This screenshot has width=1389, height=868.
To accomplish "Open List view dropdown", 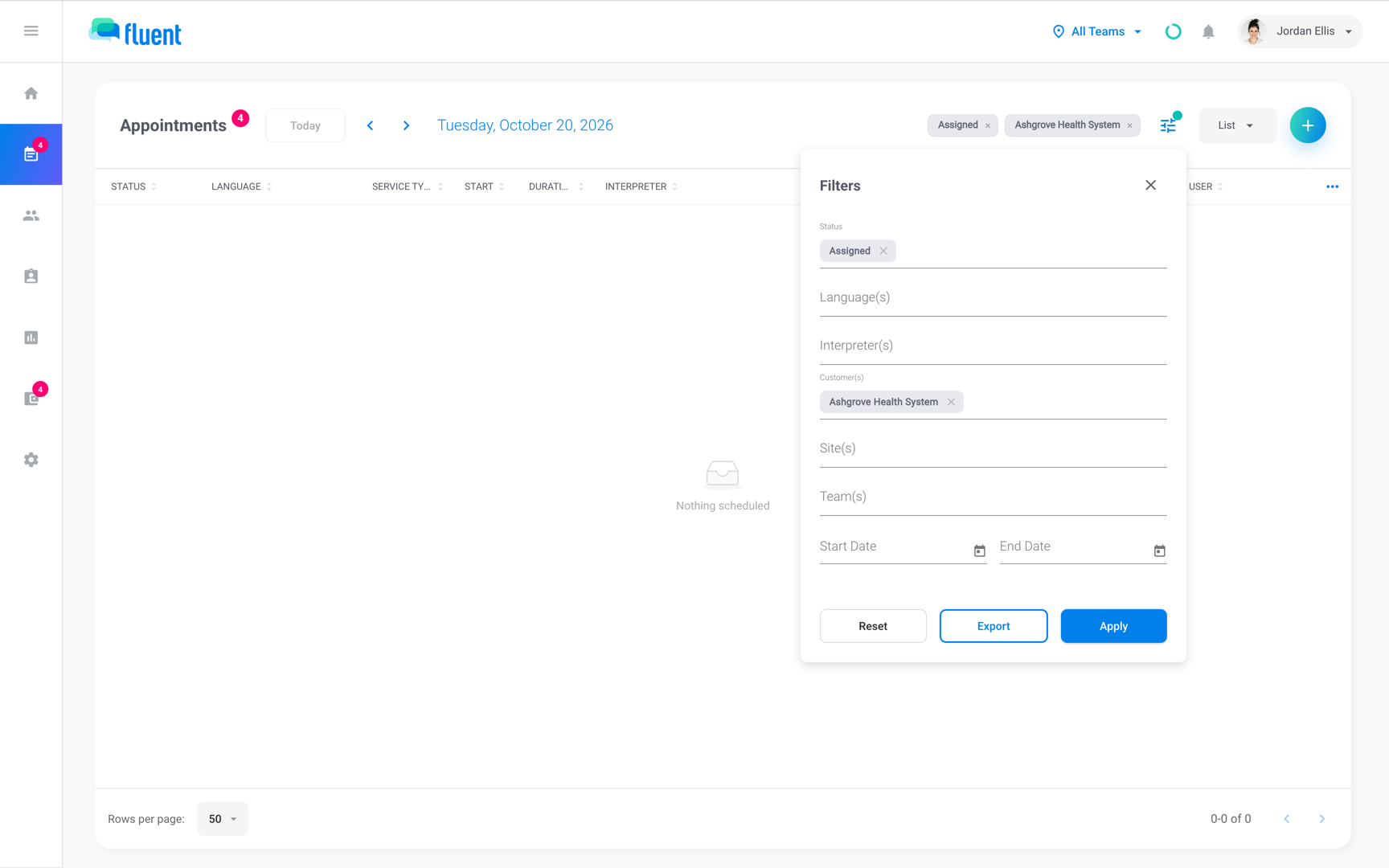I will pos(1237,125).
